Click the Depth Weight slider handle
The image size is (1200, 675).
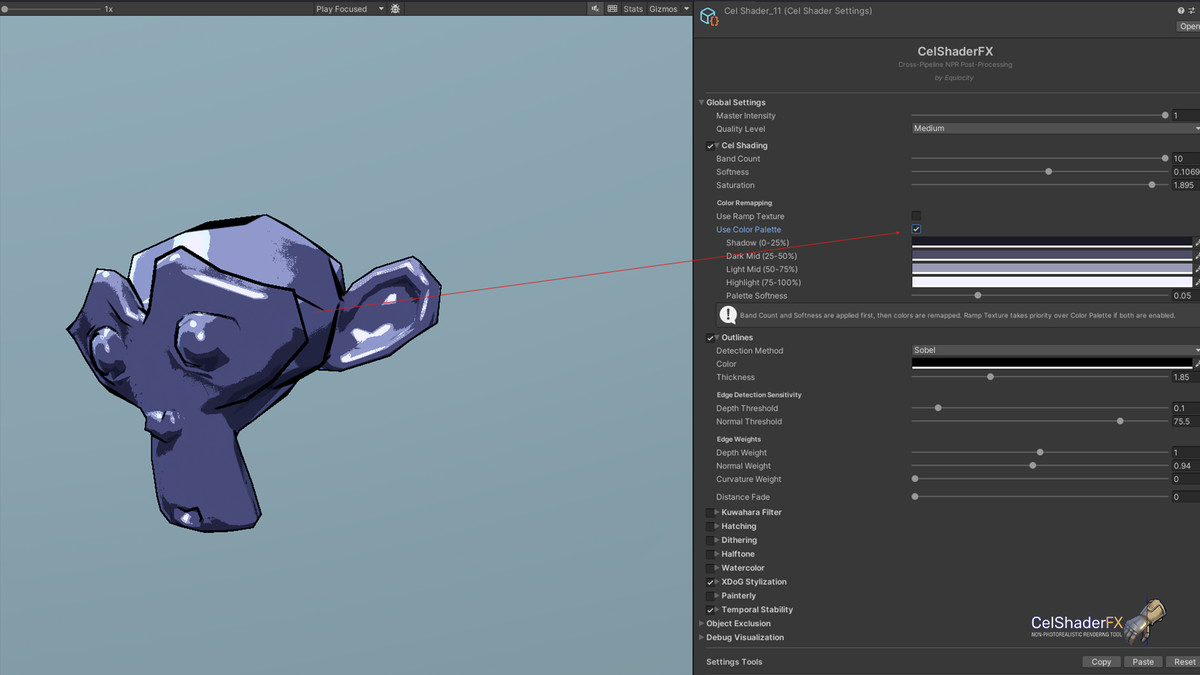[x=1040, y=453]
